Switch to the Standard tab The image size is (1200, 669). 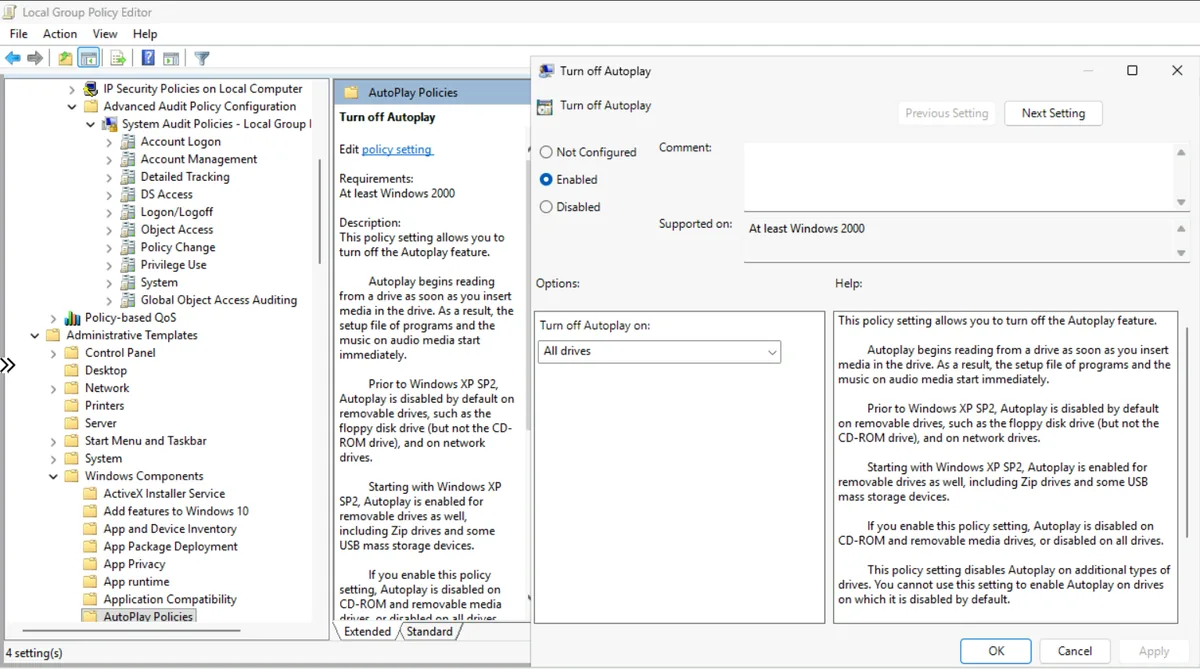[429, 632]
